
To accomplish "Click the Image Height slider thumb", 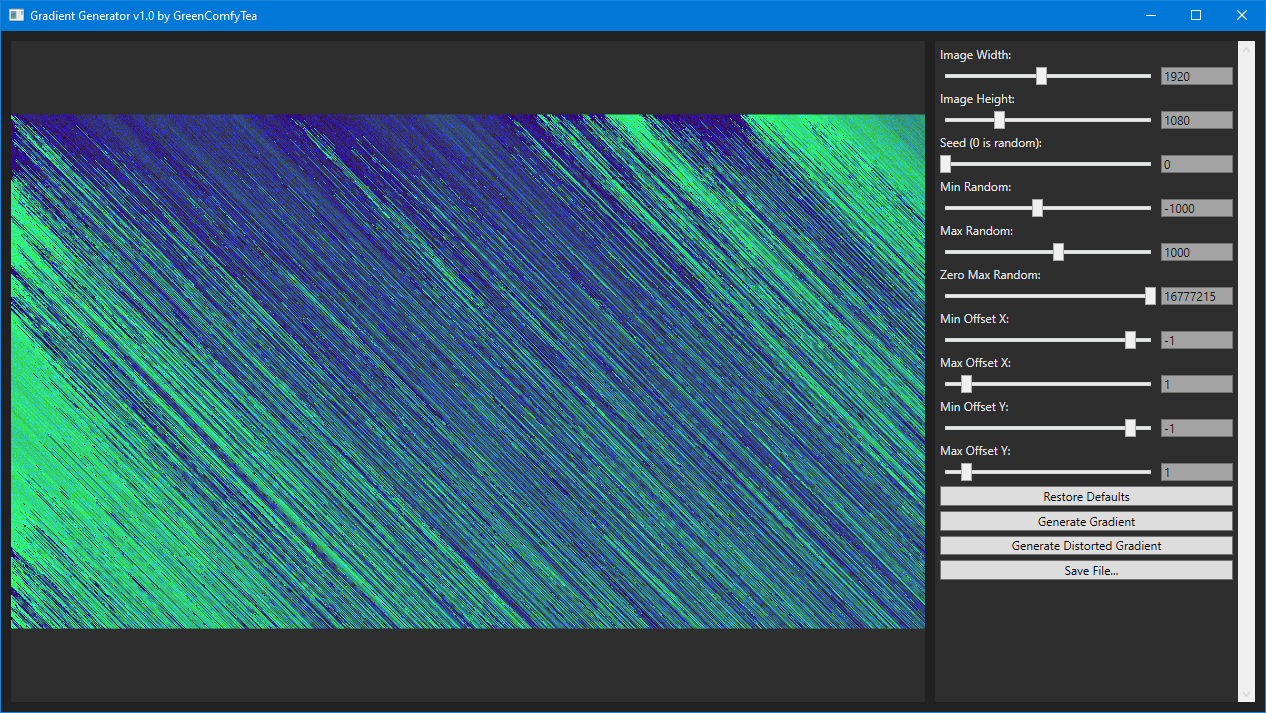I will click(999, 120).
